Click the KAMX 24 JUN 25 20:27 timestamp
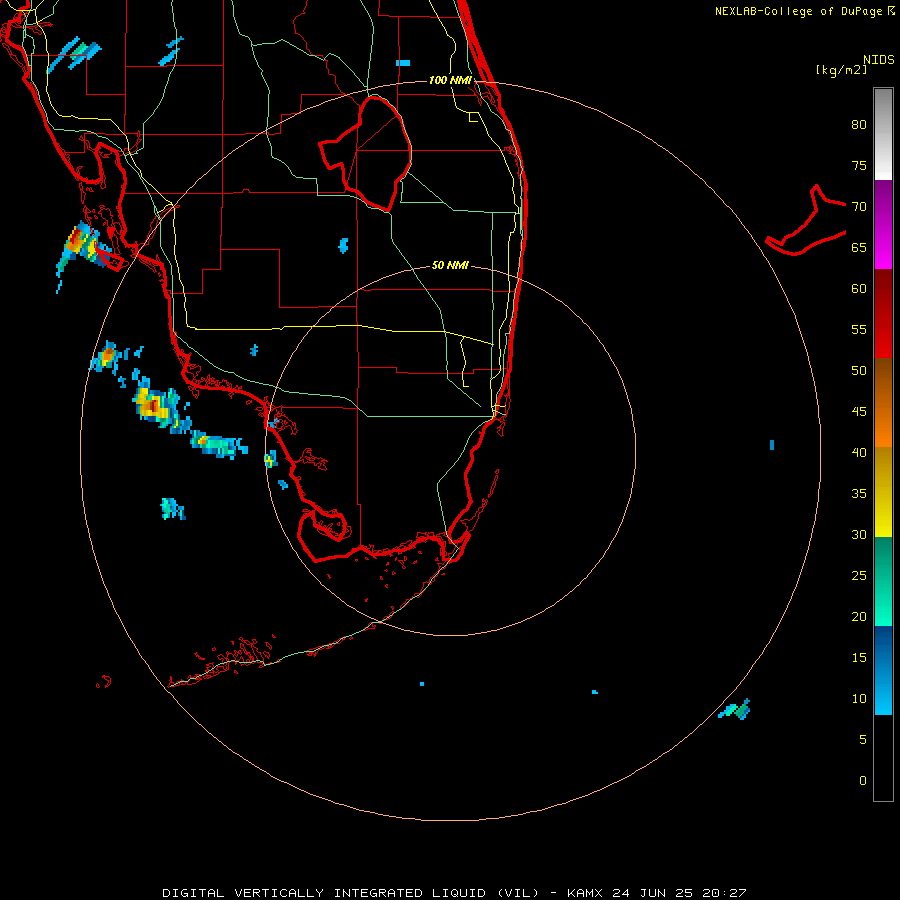This screenshot has height=900, width=900. (x=656, y=893)
